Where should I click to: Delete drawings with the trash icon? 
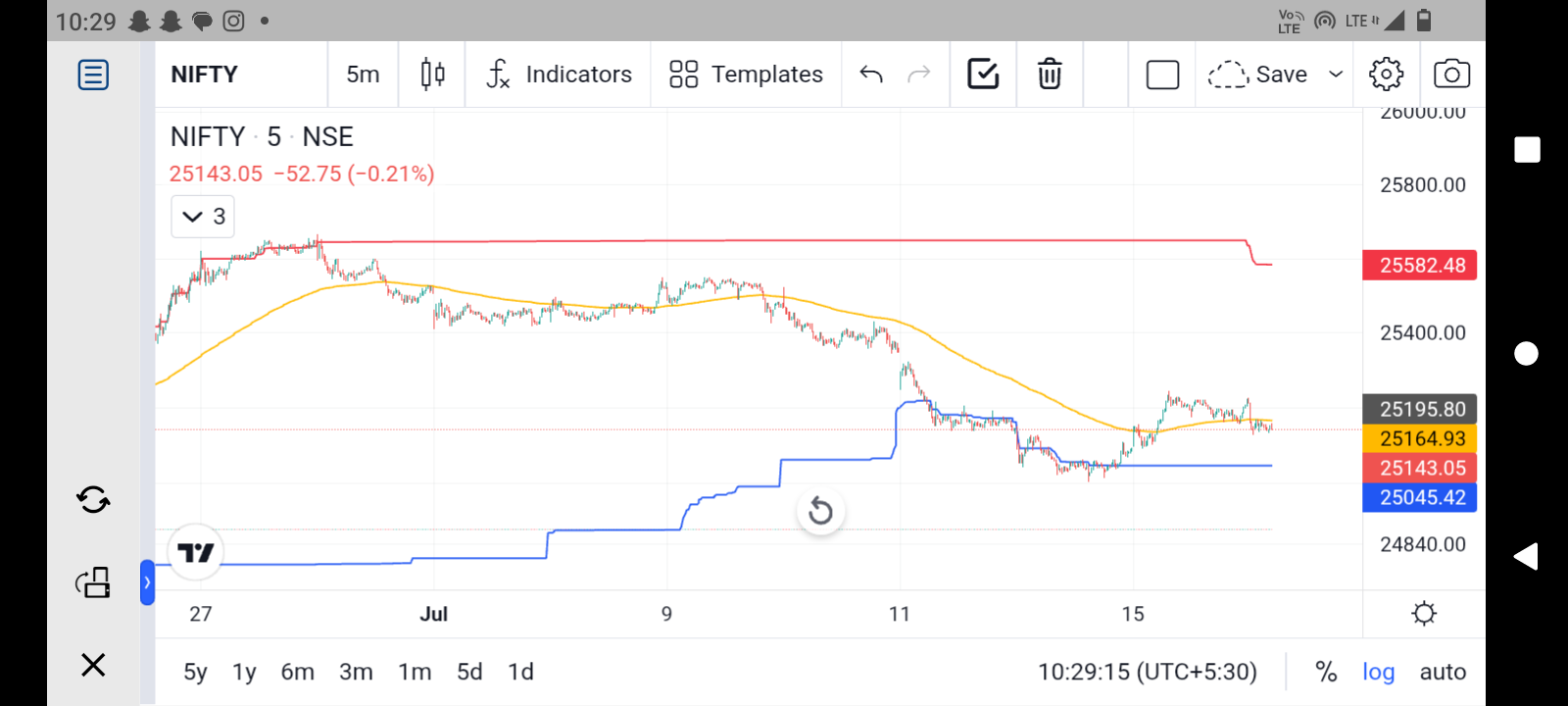[x=1050, y=75]
